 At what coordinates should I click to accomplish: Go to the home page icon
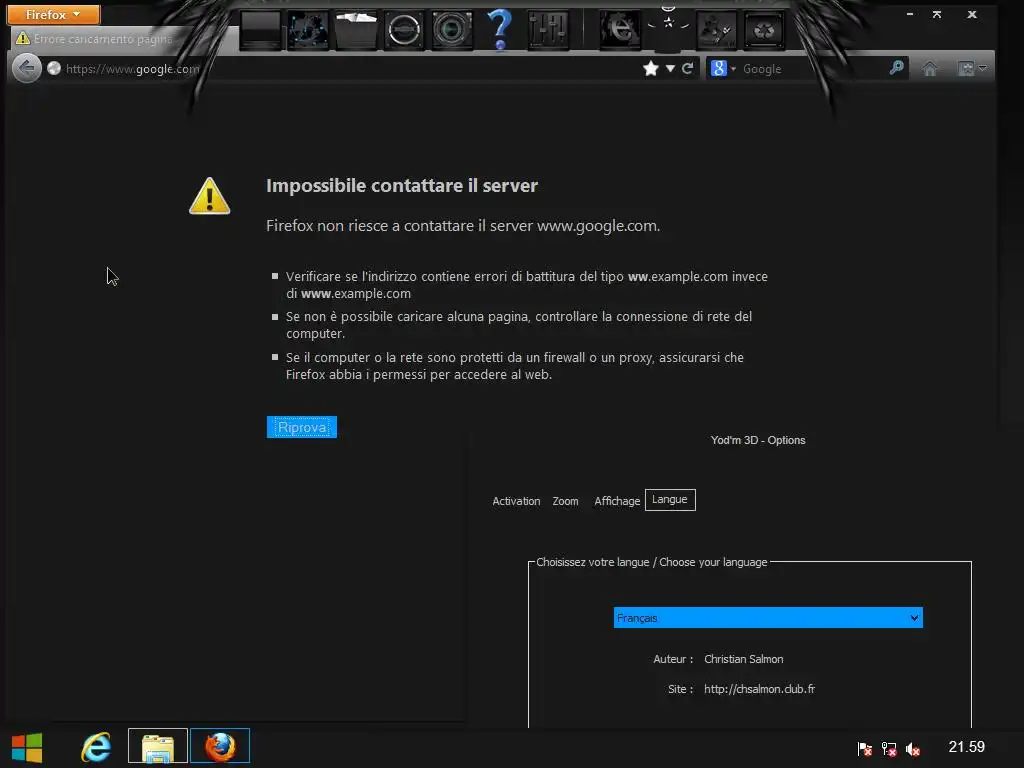click(929, 68)
